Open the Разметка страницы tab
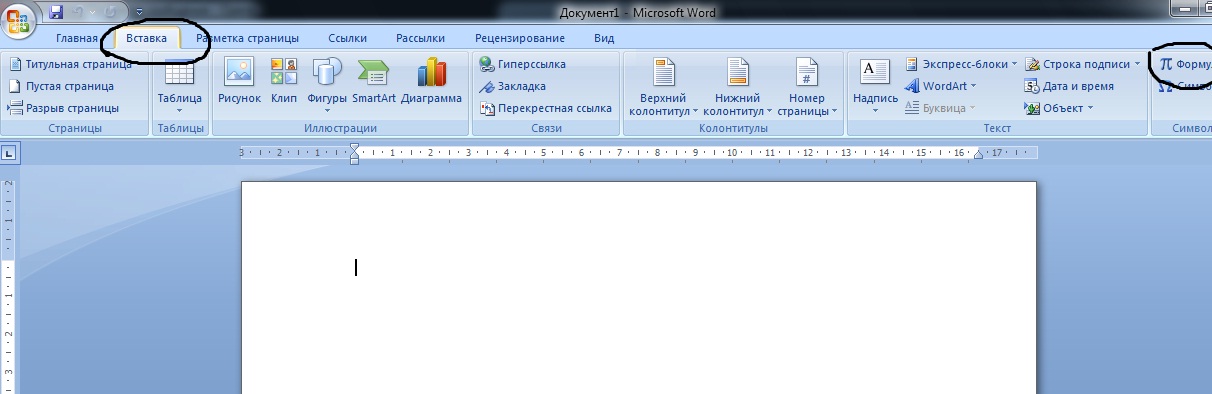This screenshot has width=1212, height=394. (247, 38)
